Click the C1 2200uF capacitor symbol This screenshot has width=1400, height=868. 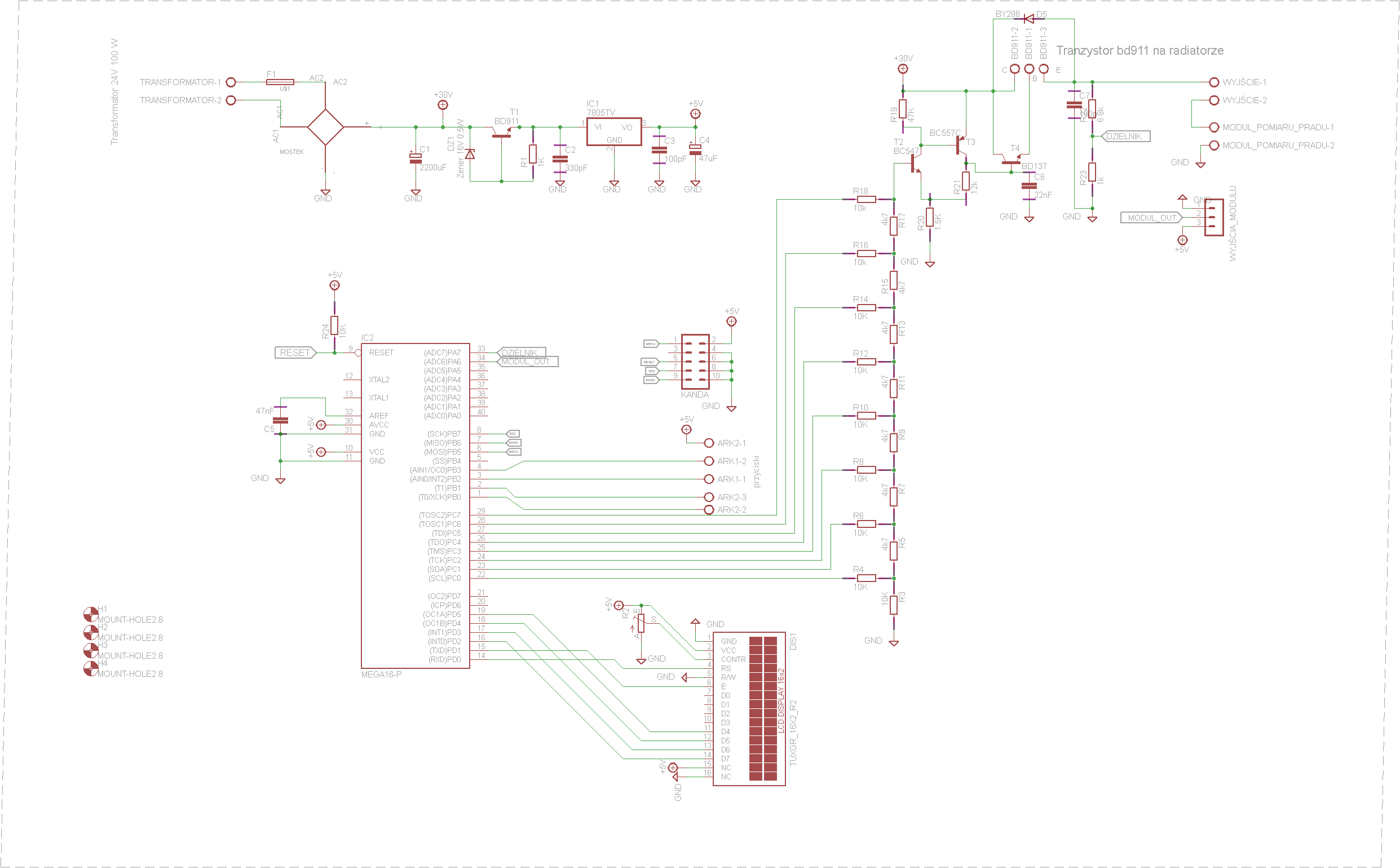[x=416, y=158]
